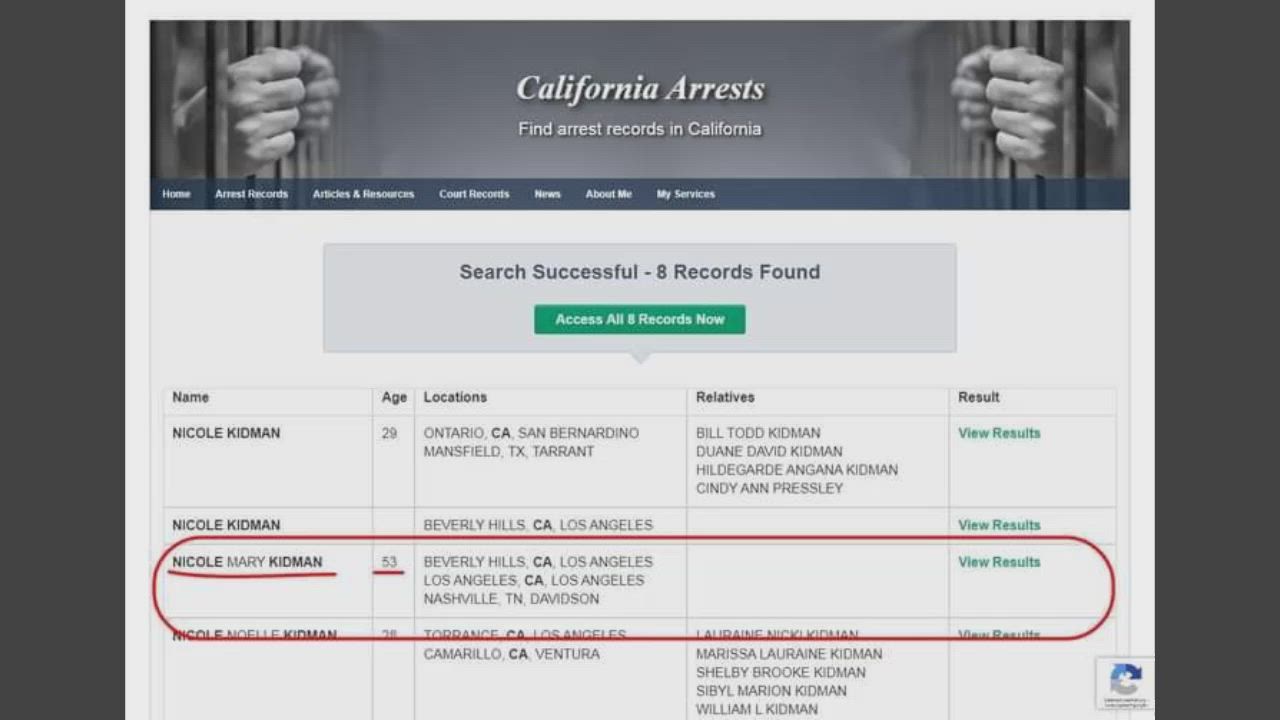Click the Nicole Mary Kidman name entry
This screenshot has width=1280, height=720.
click(x=247, y=562)
